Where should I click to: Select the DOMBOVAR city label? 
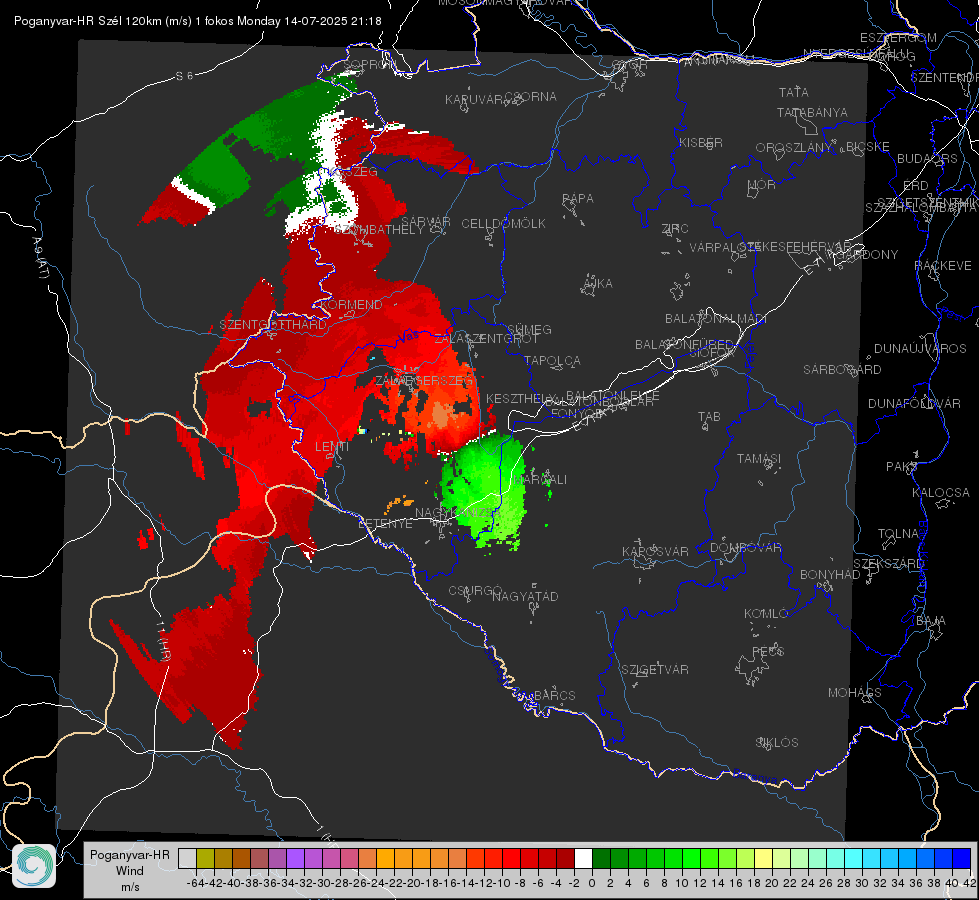click(745, 547)
